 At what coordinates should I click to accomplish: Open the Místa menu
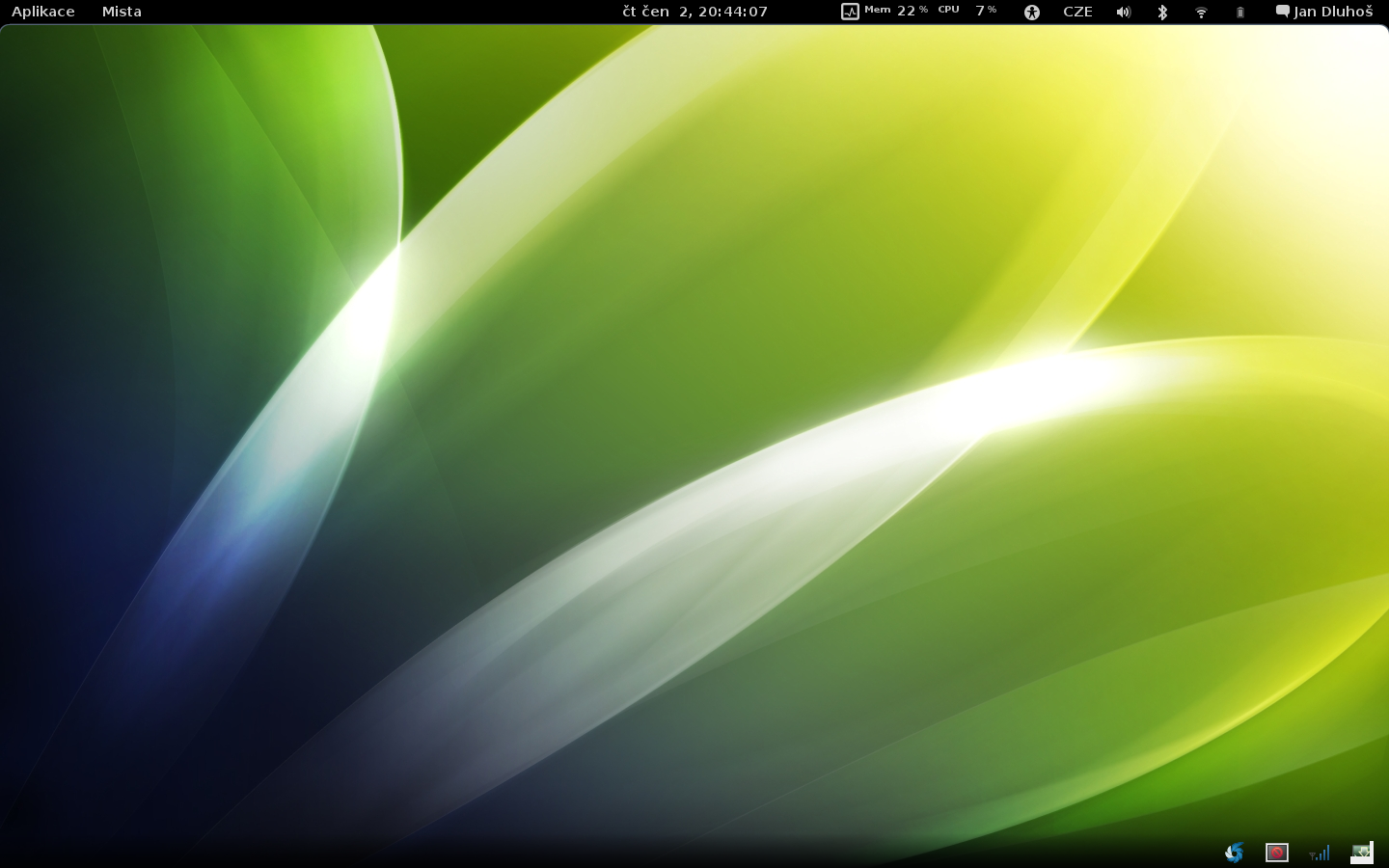[x=122, y=12]
